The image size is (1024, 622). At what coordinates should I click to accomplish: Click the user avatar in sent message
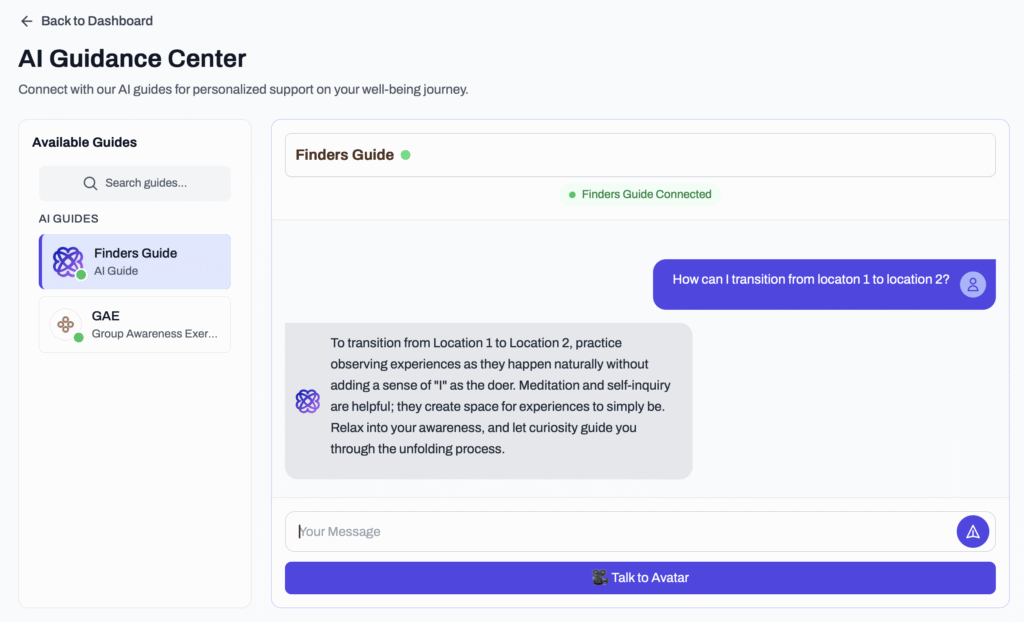point(972,284)
